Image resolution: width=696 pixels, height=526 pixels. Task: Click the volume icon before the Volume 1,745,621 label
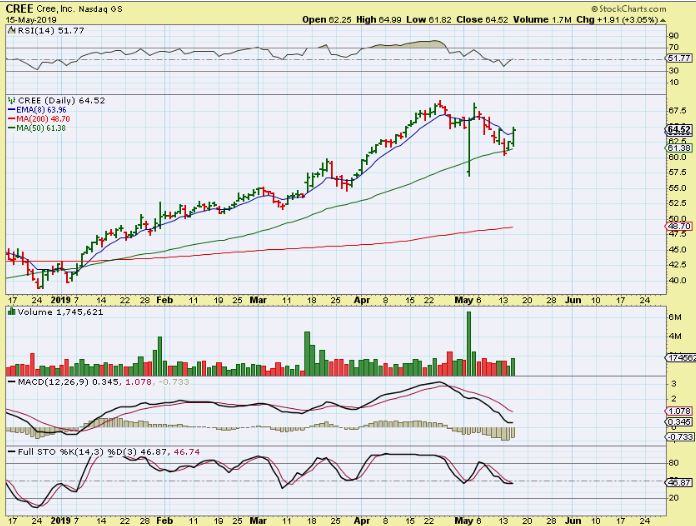(x=12, y=312)
